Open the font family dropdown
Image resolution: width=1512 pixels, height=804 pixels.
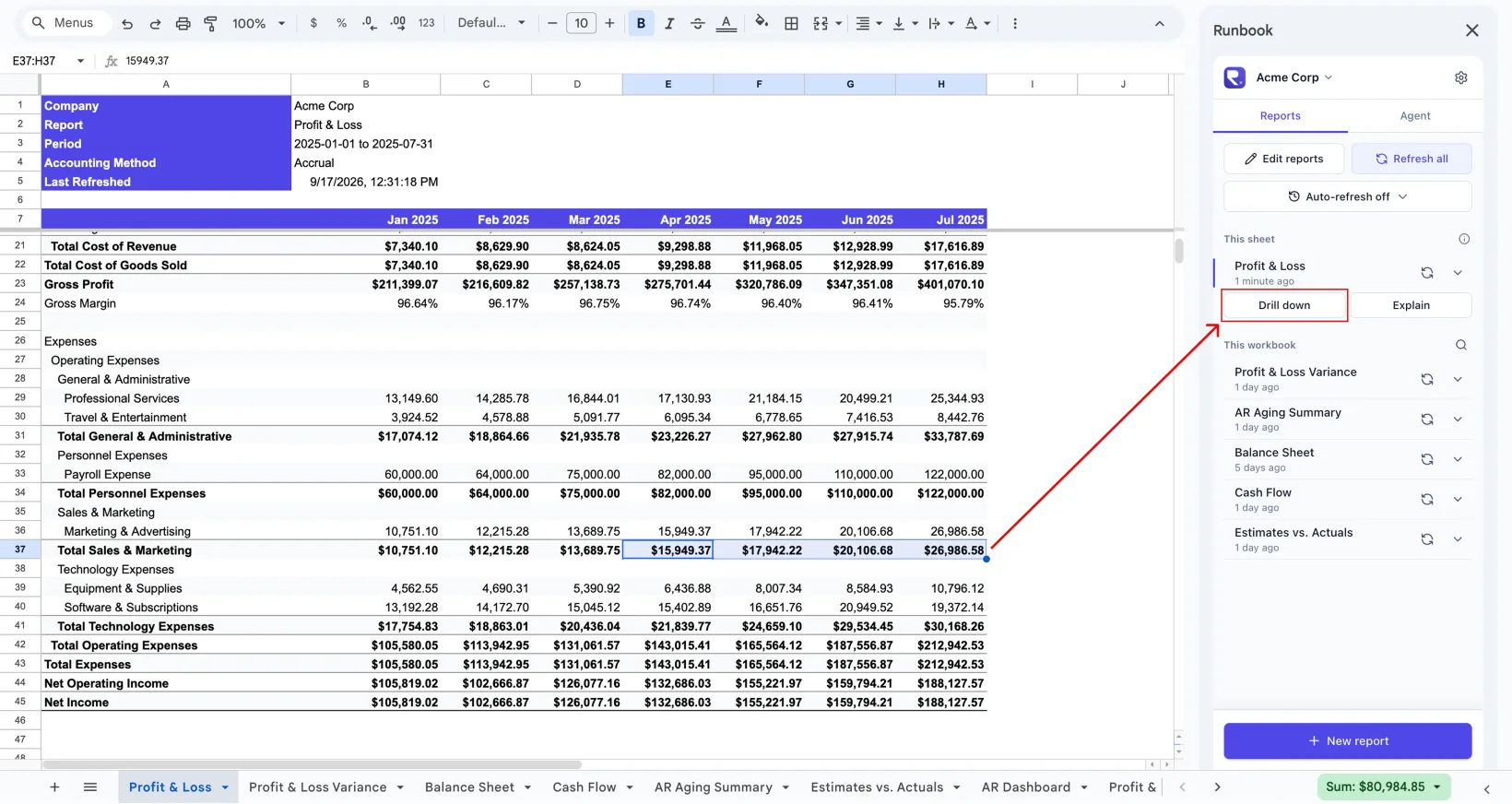[x=491, y=23]
